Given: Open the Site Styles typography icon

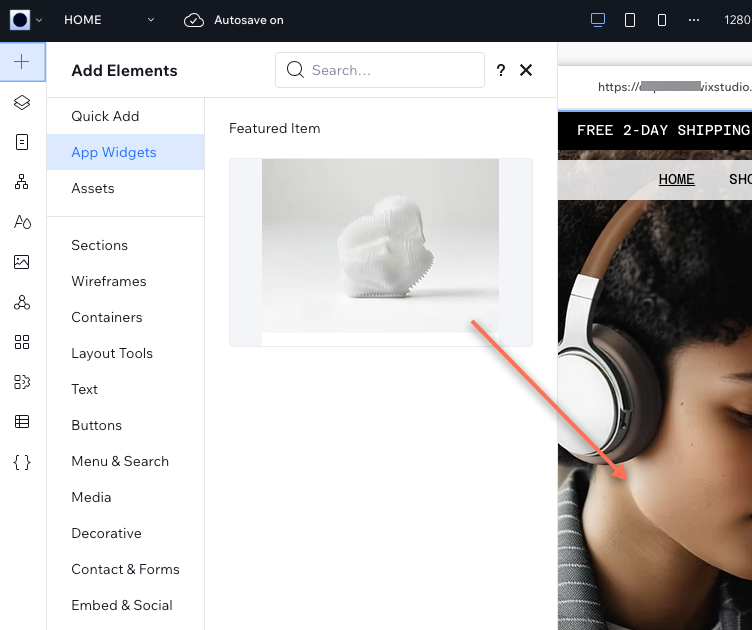Looking at the screenshot, I should [22, 222].
